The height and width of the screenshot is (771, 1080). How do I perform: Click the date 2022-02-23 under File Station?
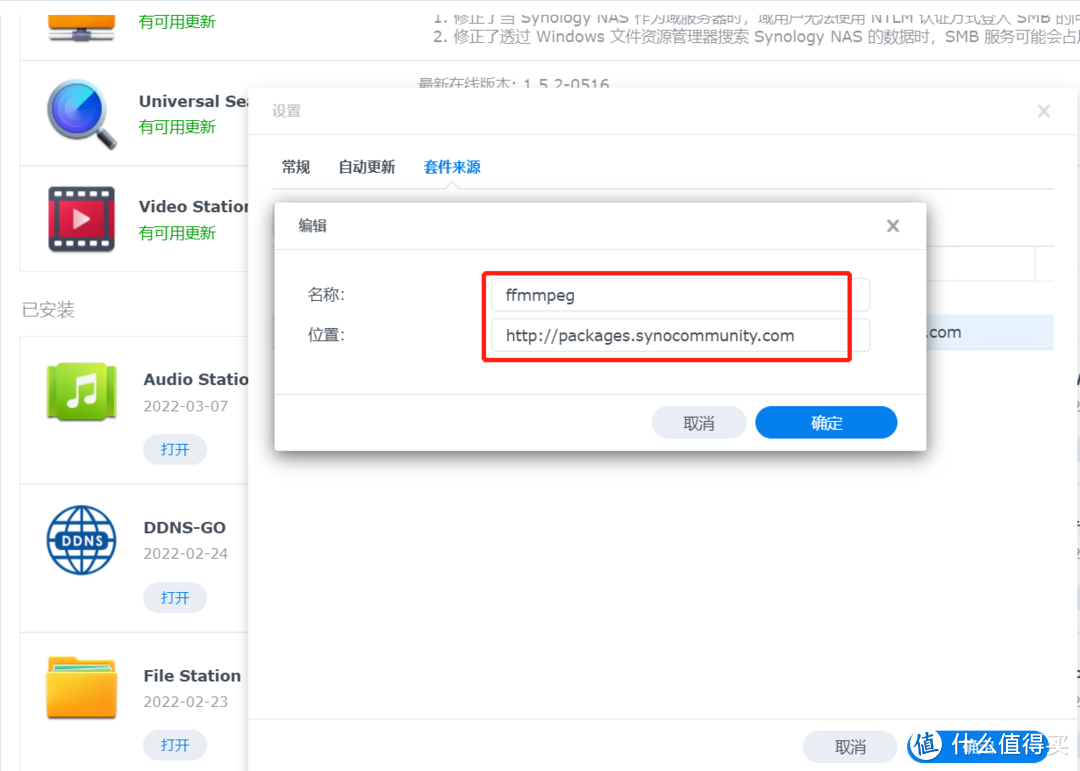(185, 701)
